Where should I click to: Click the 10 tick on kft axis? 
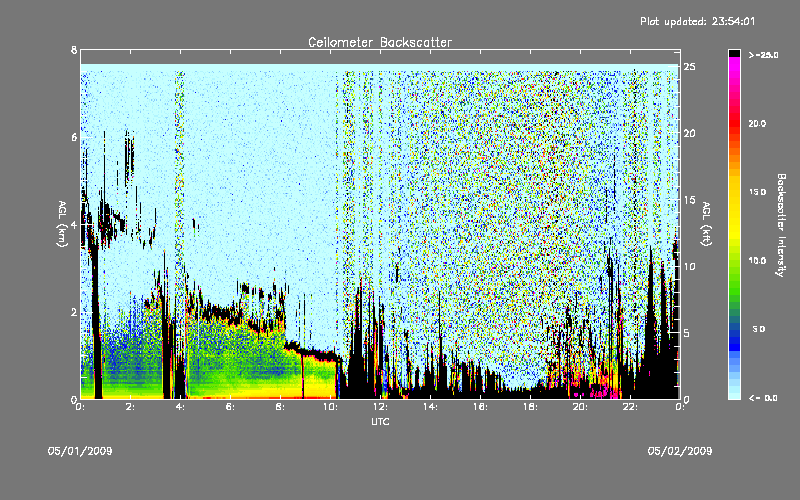(690, 266)
